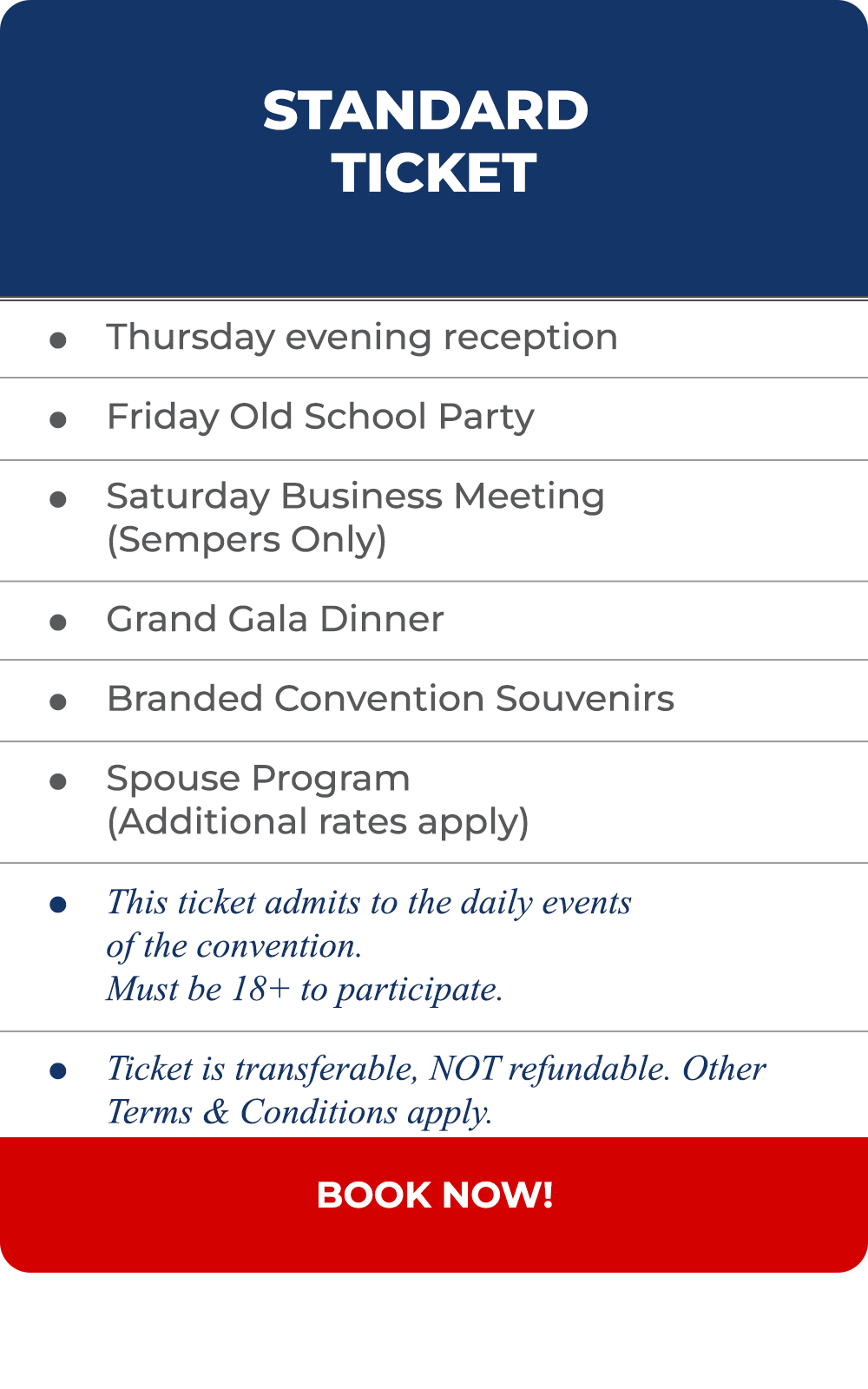The height and width of the screenshot is (1389, 868).
Task: Click the (Sempers Only) note
Action: (247, 540)
